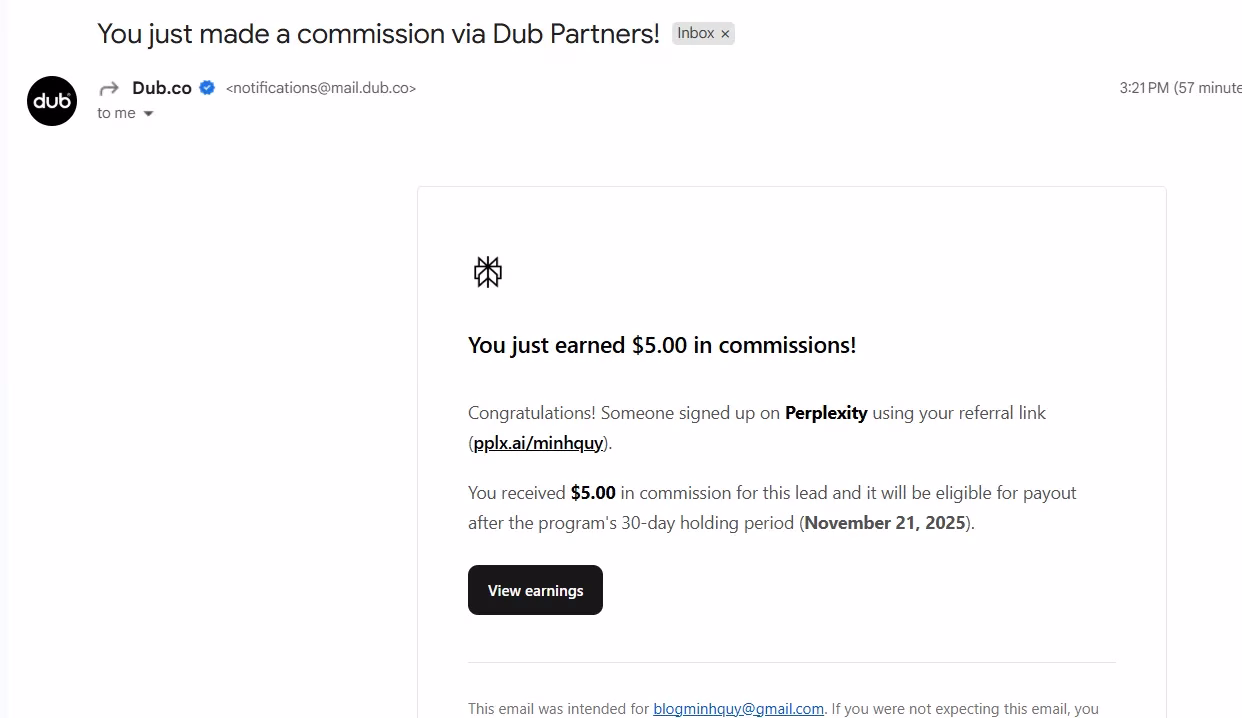Click the "This email was intended for" footer text

click(x=558, y=709)
